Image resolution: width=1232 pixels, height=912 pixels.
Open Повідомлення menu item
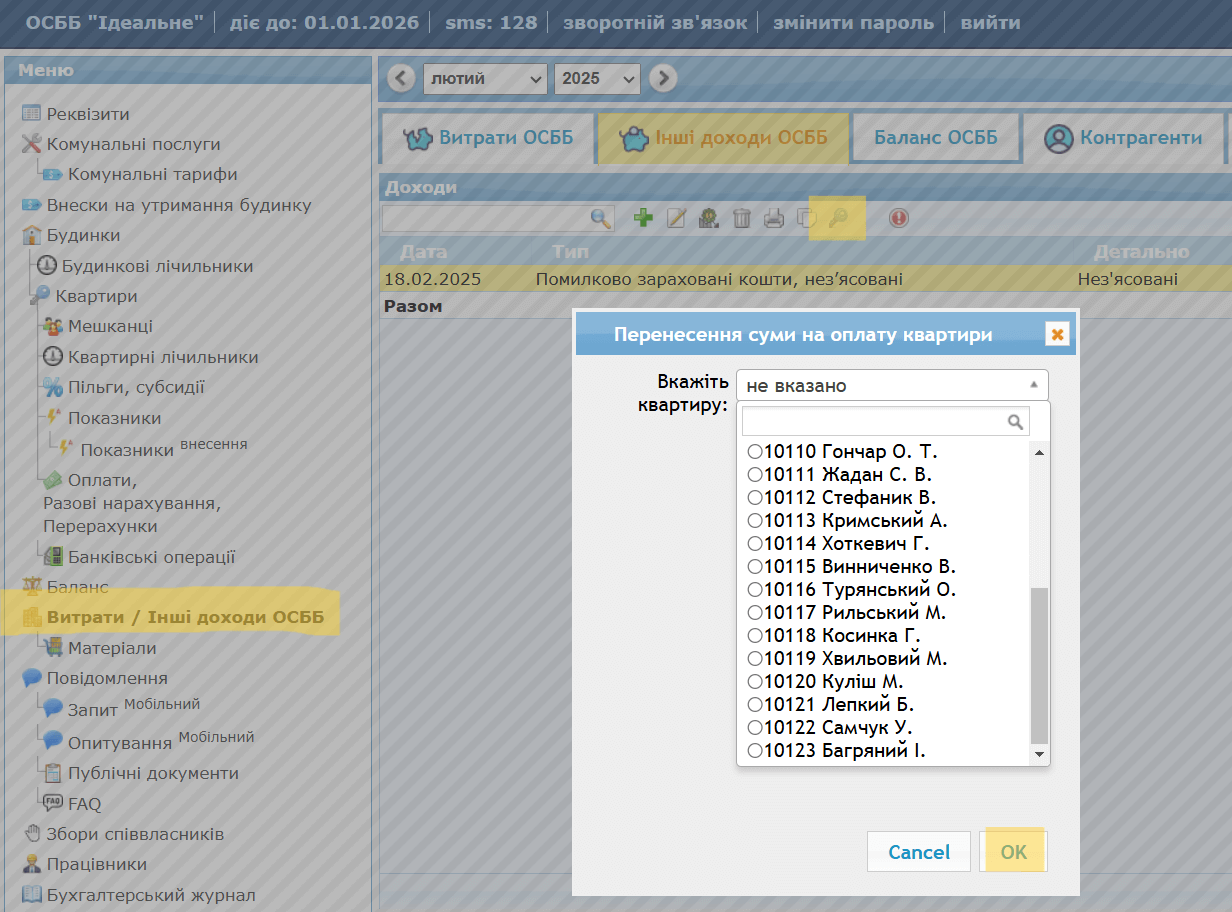point(107,678)
